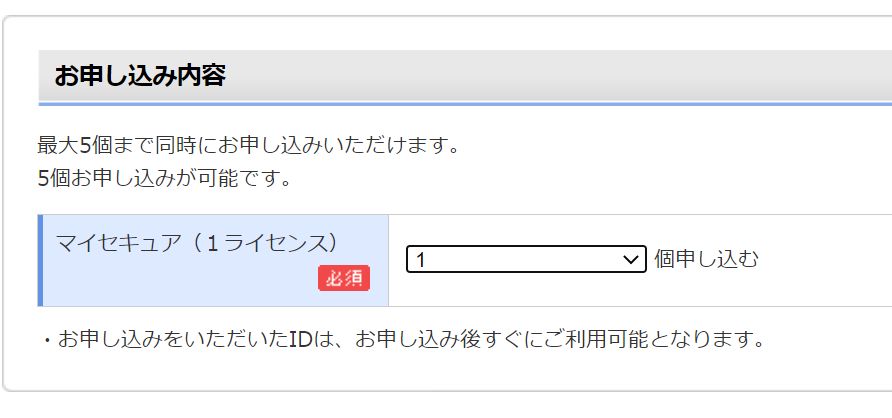Click the gray header bar right of title
Viewport: 892px width, 418px height.
(x=558, y=76)
